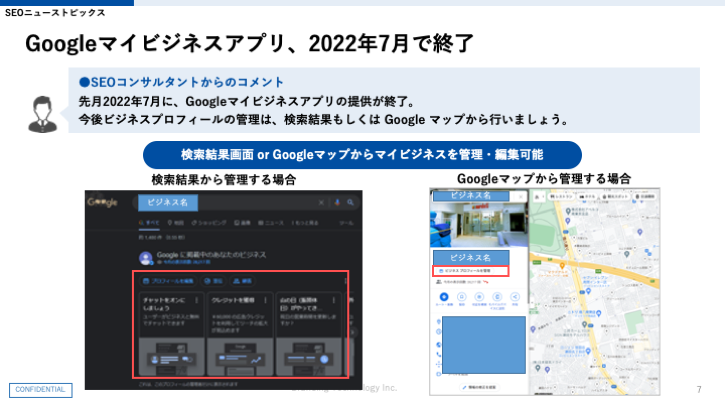Open the チャットをオンにしましょう card
The image size is (725, 408).
click(x=172, y=334)
